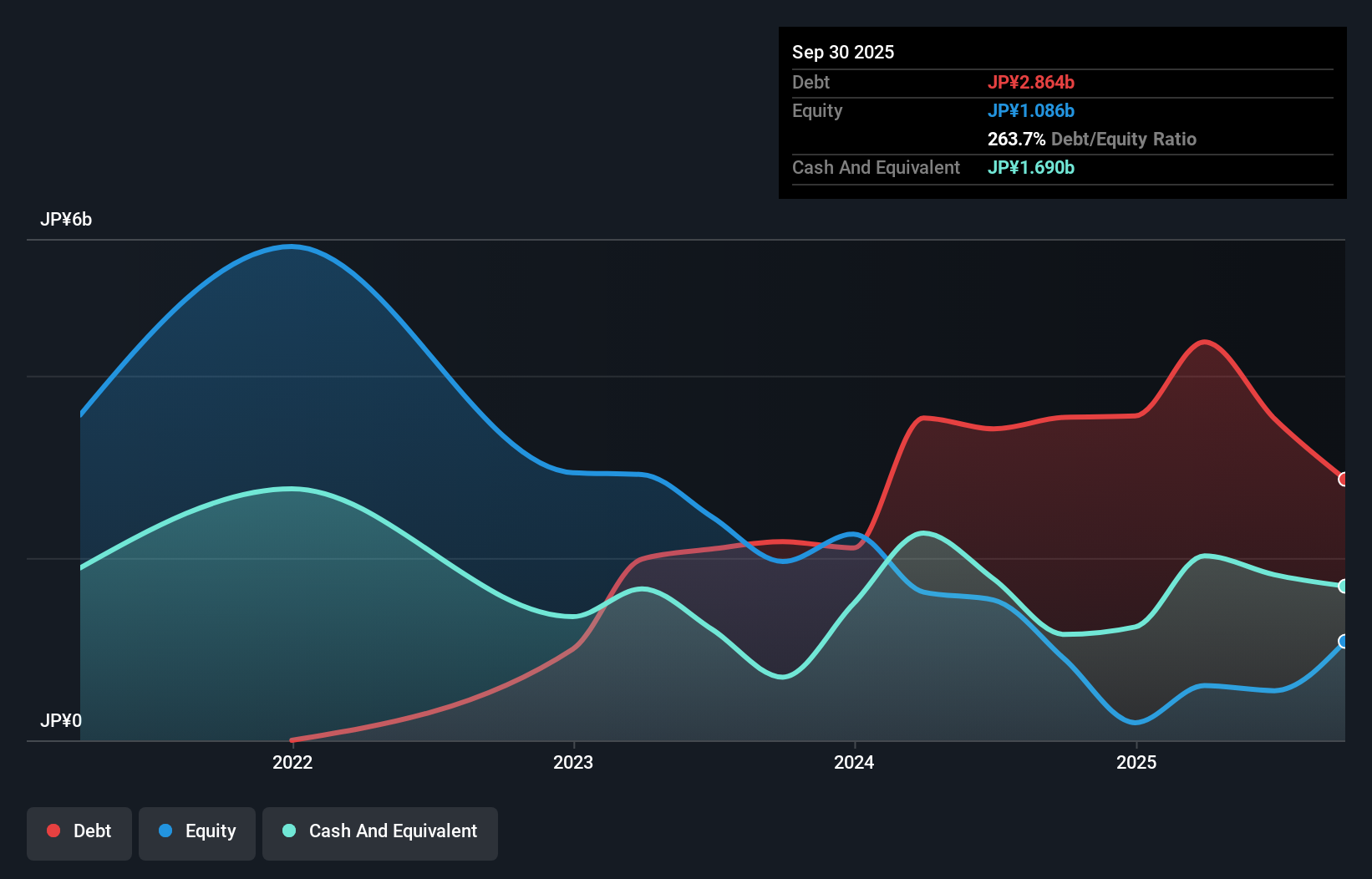Click the red Debt value JP¥2.864b

[x=1032, y=82]
